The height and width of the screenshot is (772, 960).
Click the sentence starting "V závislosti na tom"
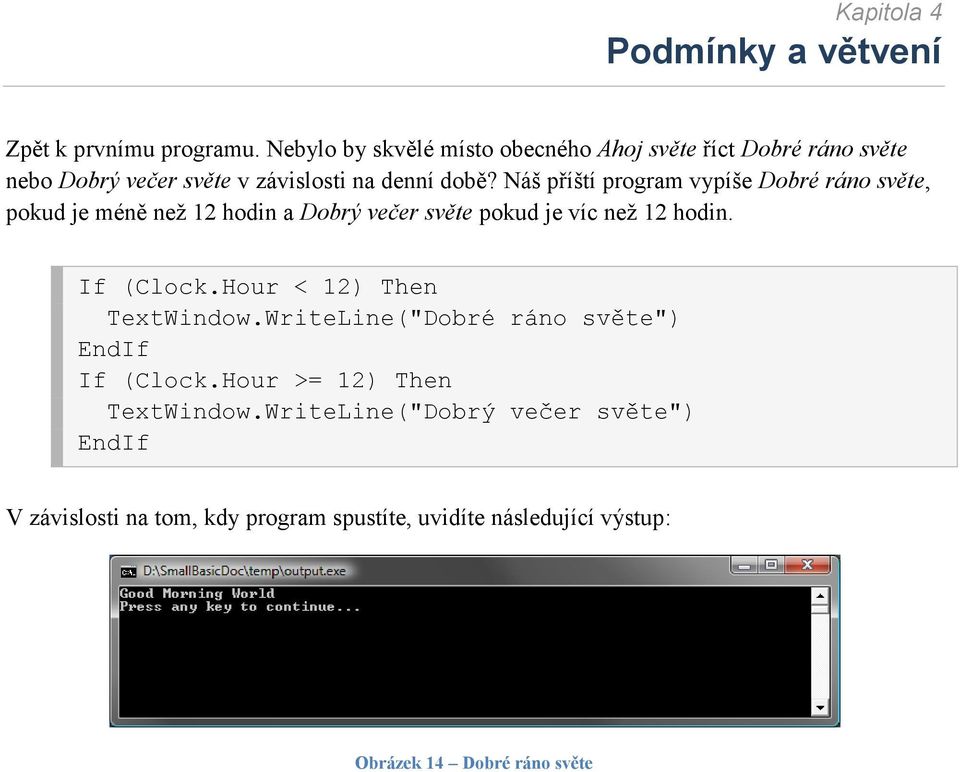[339, 518]
